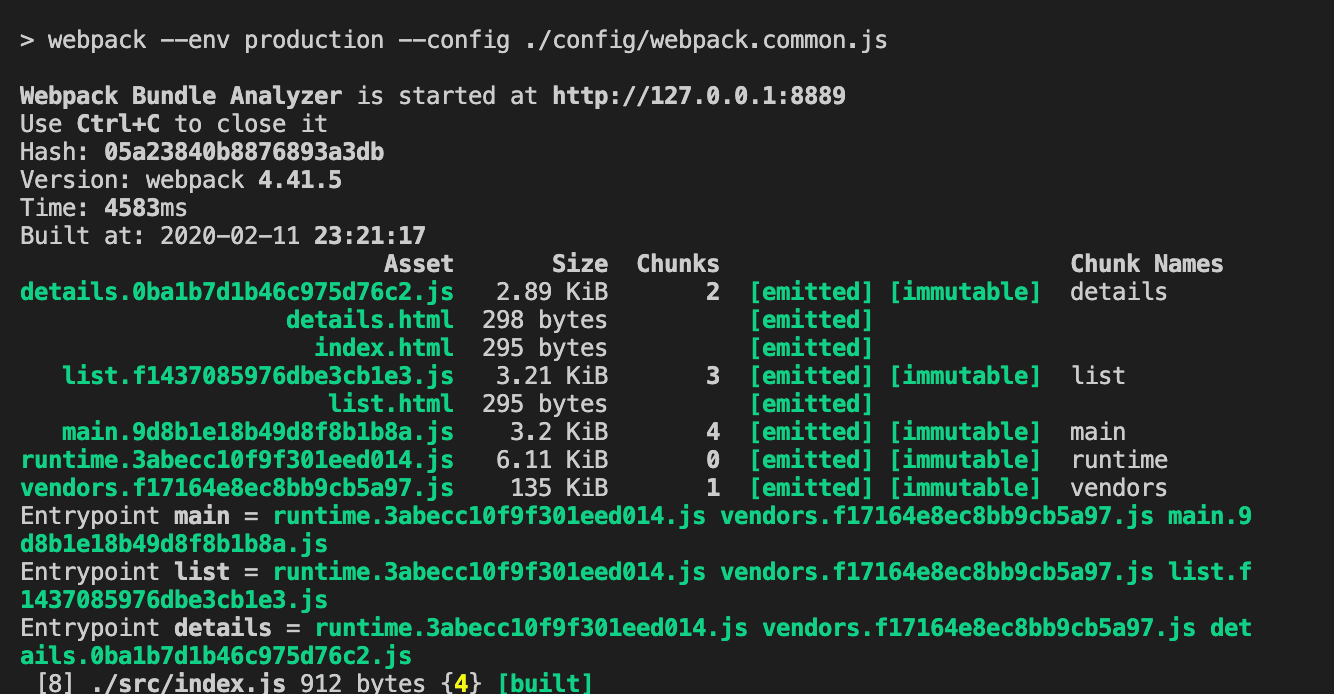
Task: Click the runtime JS file in Asset column
Action: click(237, 460)
